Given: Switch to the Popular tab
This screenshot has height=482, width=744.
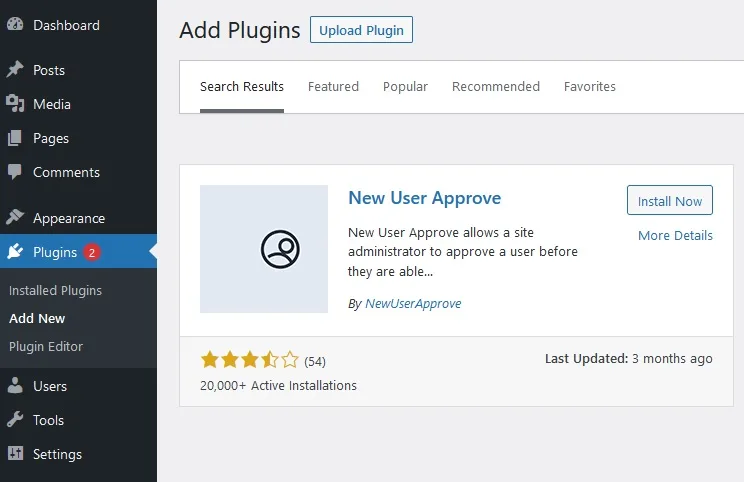Looking at the screenshot, I should (405, 86).
